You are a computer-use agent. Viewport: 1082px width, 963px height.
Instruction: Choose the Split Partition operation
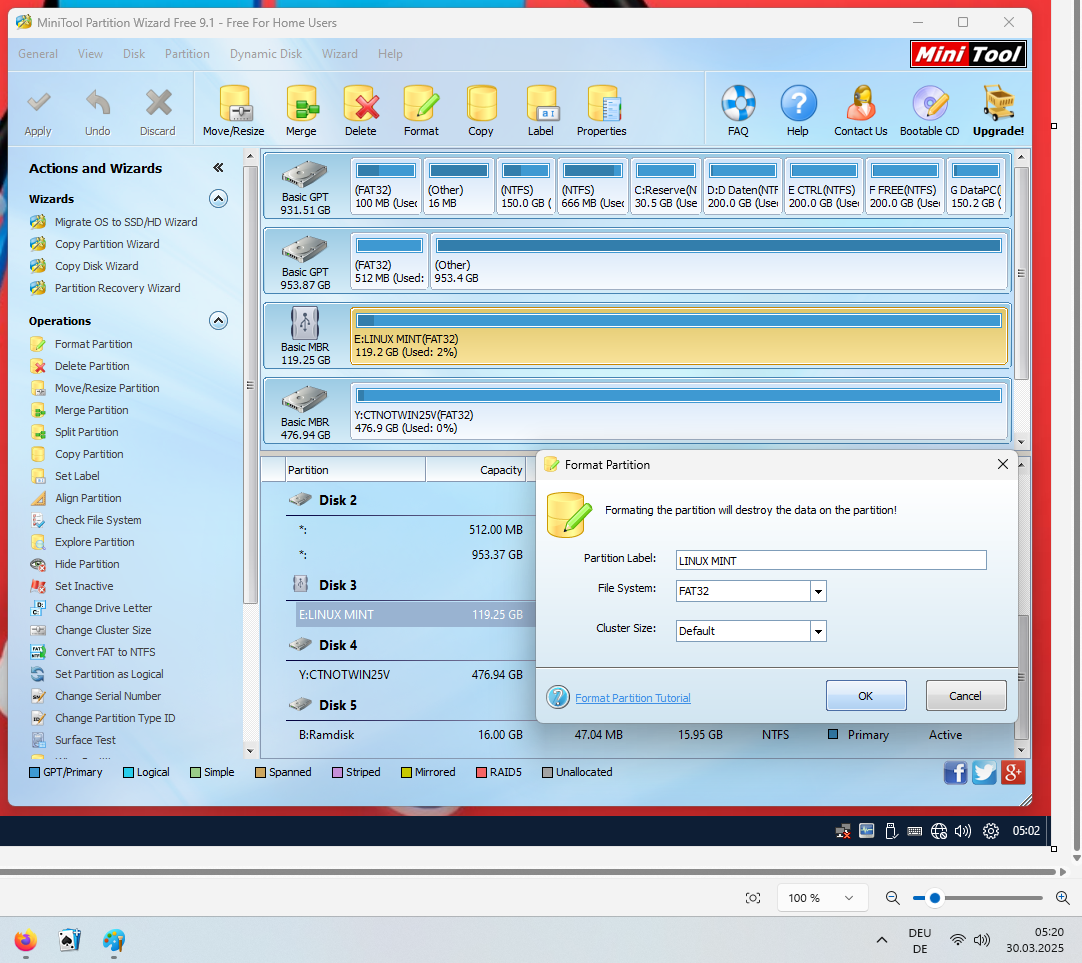click(87, 432)
